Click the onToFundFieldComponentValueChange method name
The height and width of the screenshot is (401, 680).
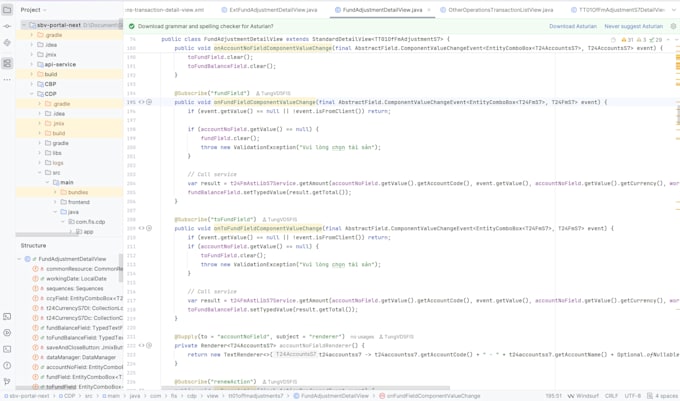268,228
